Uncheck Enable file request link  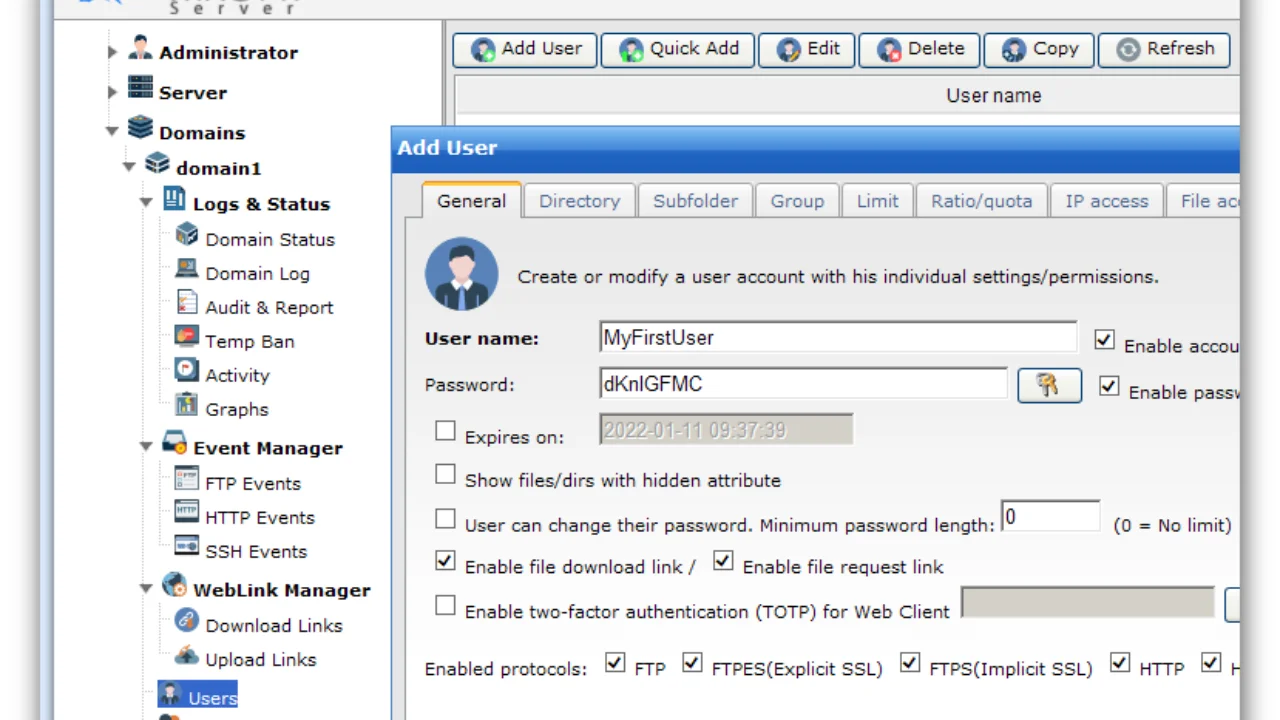(x=723, y=561)
